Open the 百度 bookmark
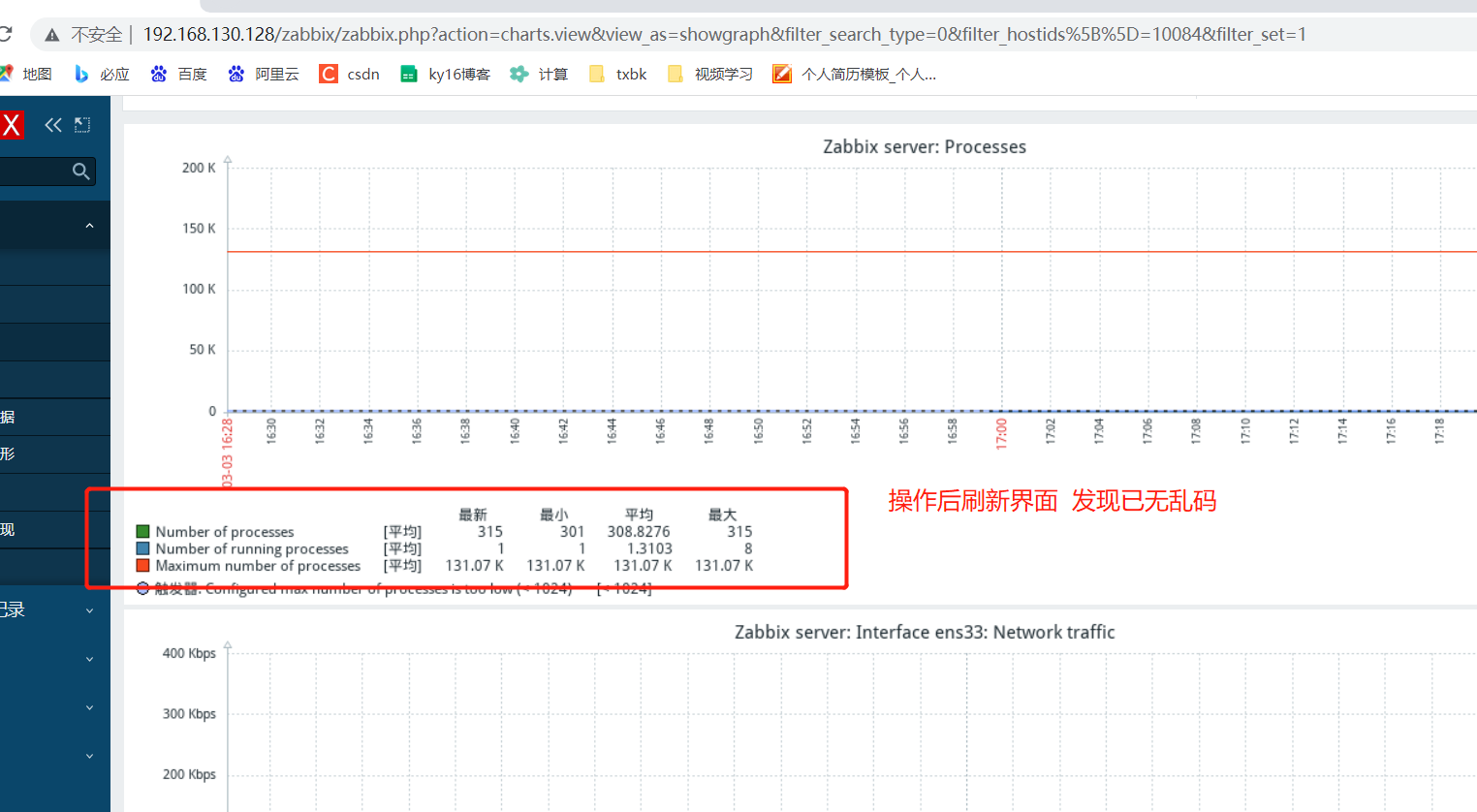The image size is (1477, 812). click(179, 74)
